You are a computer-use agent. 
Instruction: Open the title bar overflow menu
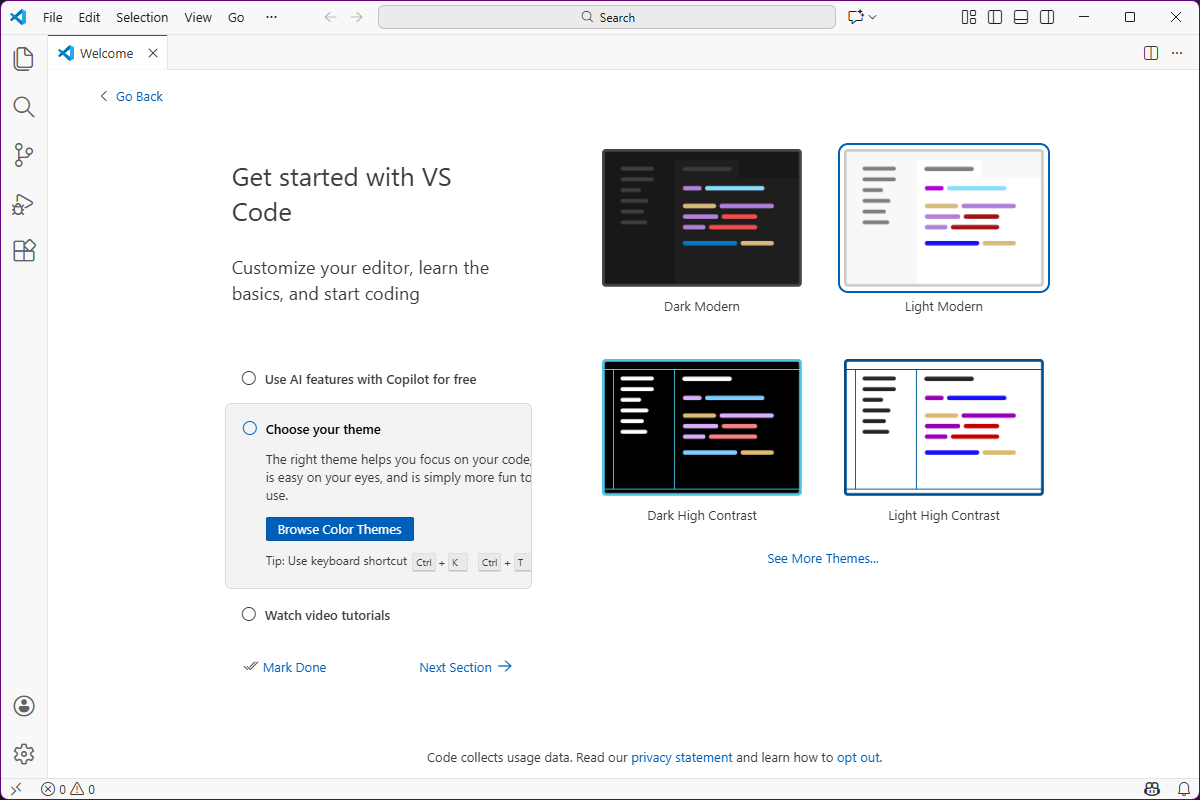(x=271, y=17)
